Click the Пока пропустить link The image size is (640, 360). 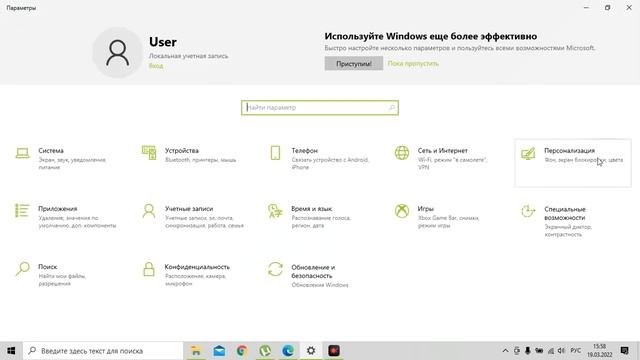(x=413, y=64)
